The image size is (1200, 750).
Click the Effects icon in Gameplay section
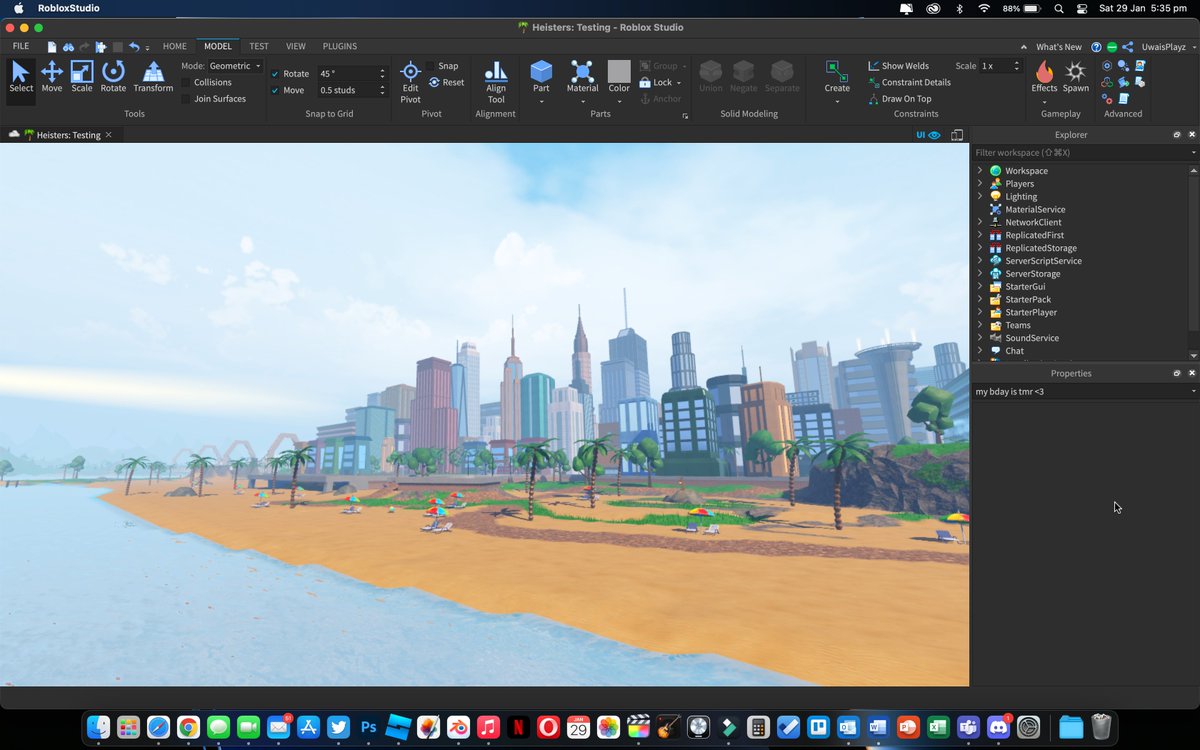tap(1044, 76)
